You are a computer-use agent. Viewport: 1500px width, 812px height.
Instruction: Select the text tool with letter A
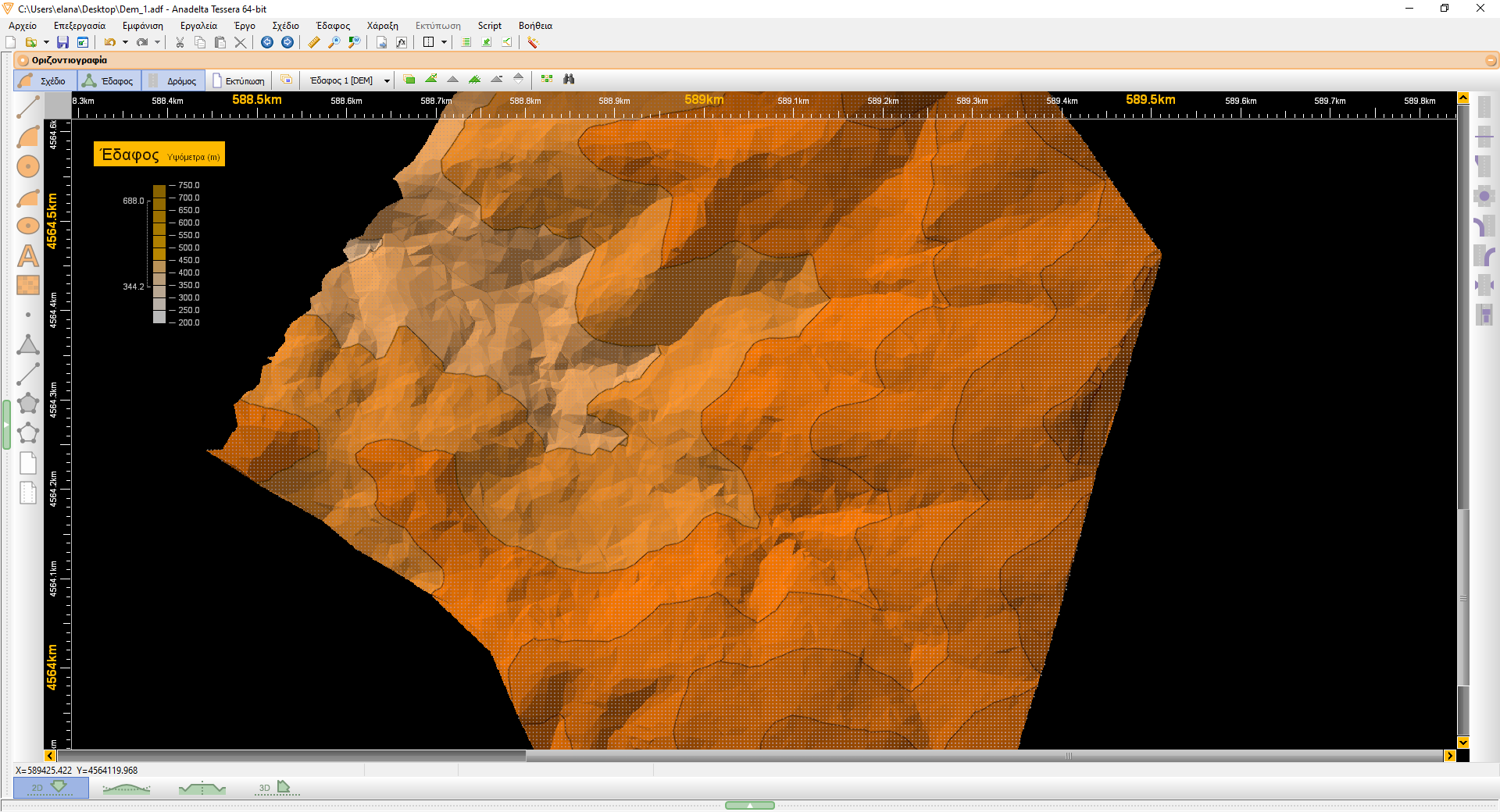(28, 255)
